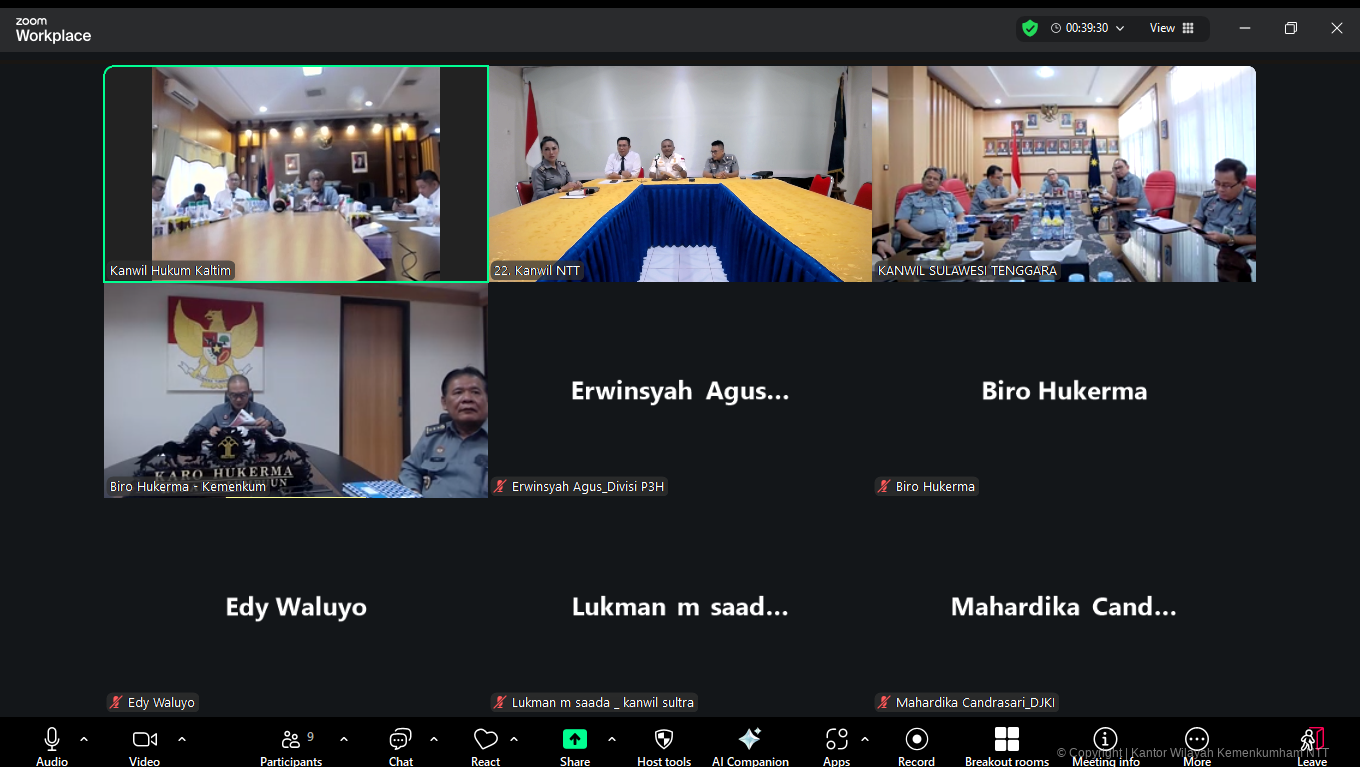Select the Kanwil Hukum Kaltim video tile

click(295, 173)
